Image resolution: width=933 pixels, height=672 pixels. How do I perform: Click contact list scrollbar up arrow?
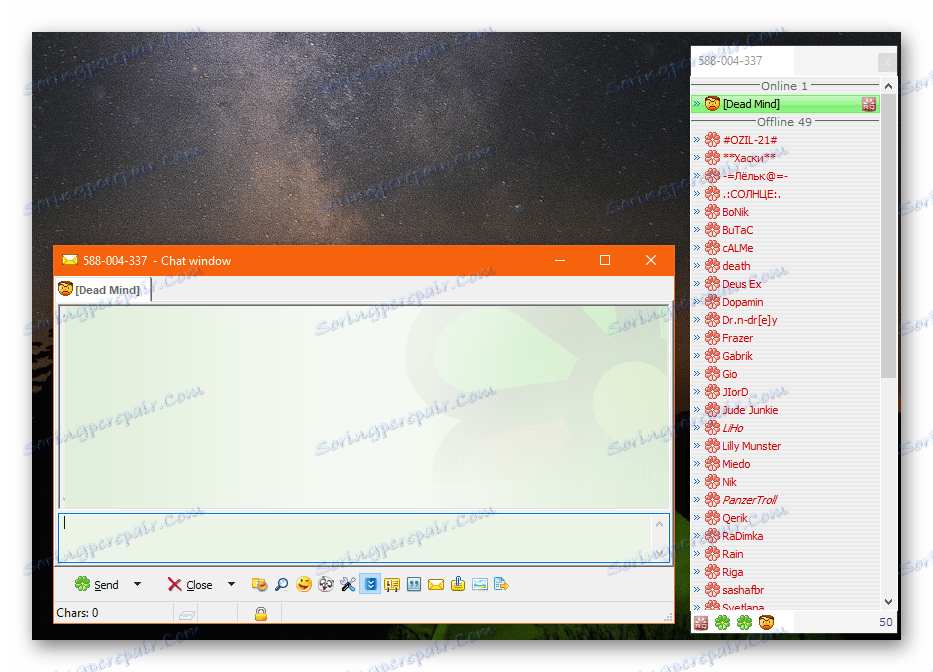click(x=888, y=86)
